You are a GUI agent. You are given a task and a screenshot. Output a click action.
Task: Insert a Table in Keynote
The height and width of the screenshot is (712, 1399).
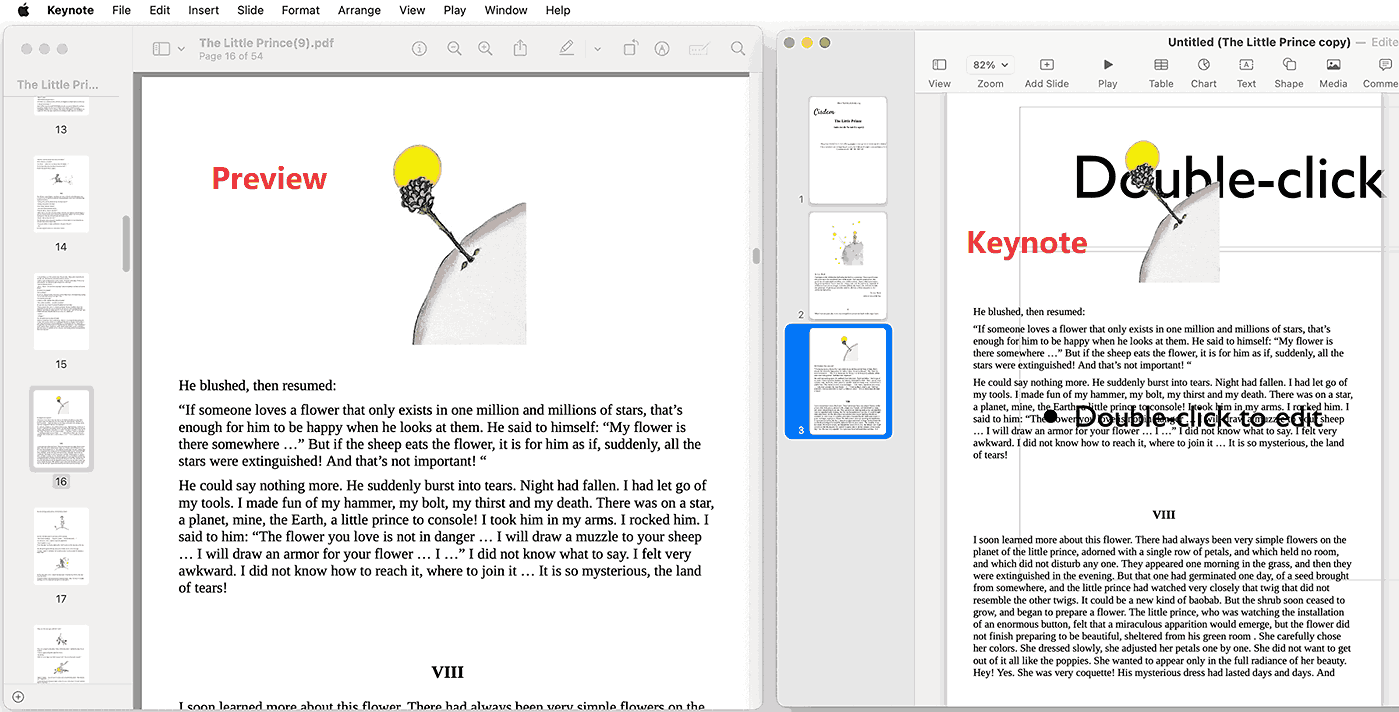point(1161,73)
